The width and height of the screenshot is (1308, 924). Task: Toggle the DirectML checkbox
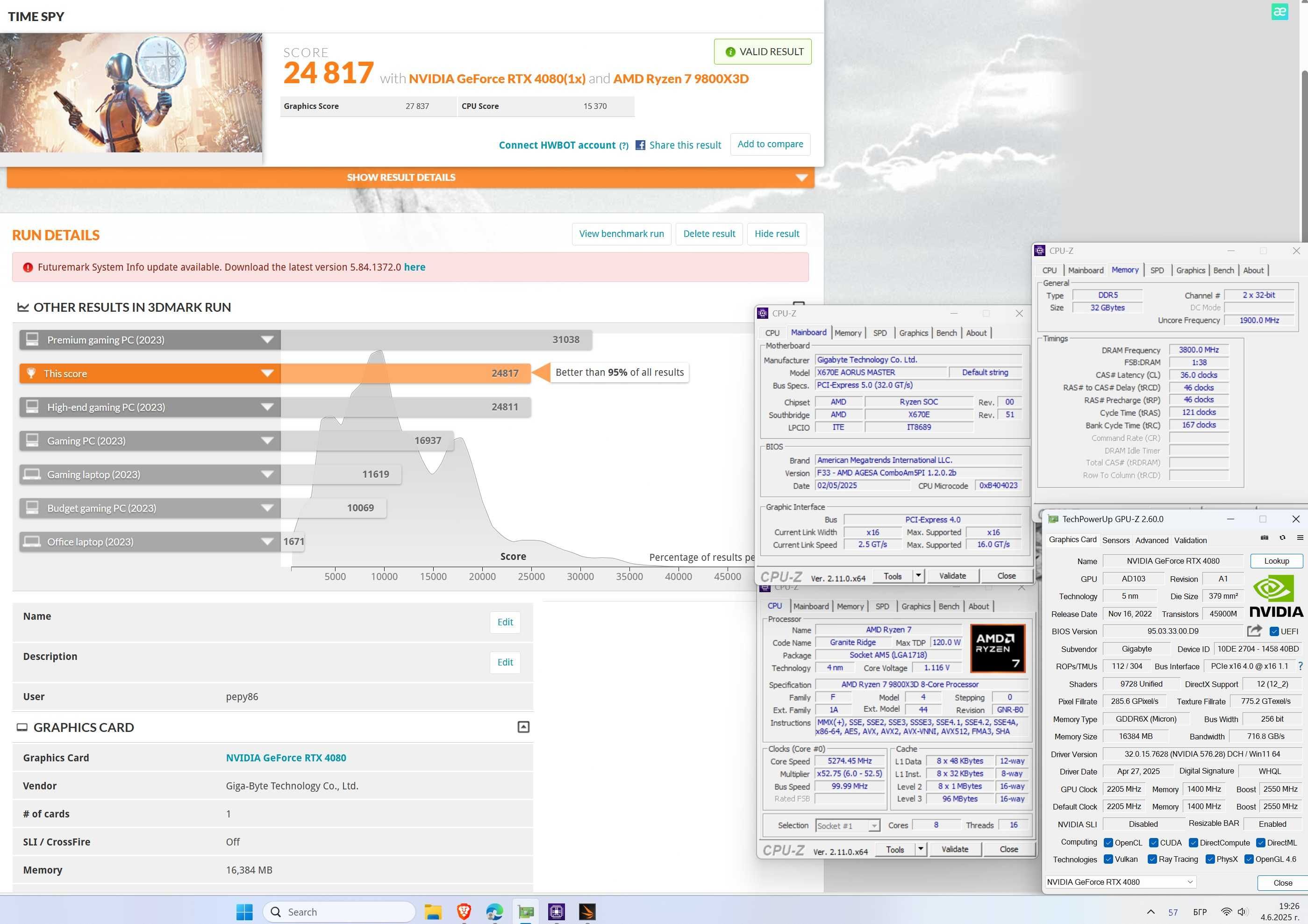(x=1261, y=843)
